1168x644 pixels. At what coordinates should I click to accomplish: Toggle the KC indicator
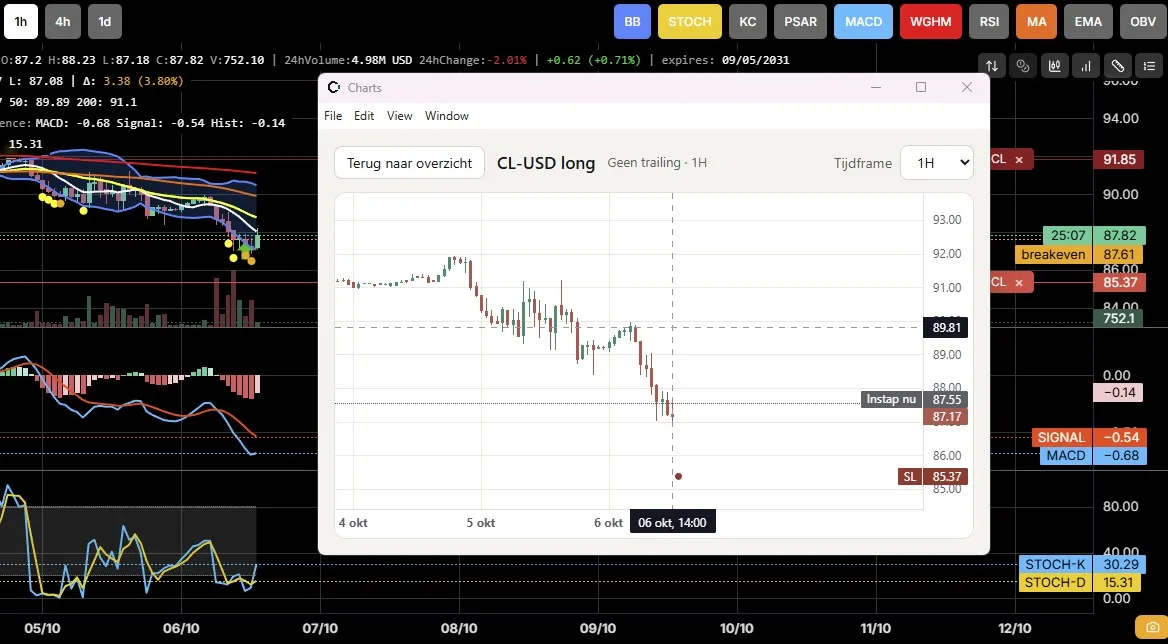click(748, 22)
